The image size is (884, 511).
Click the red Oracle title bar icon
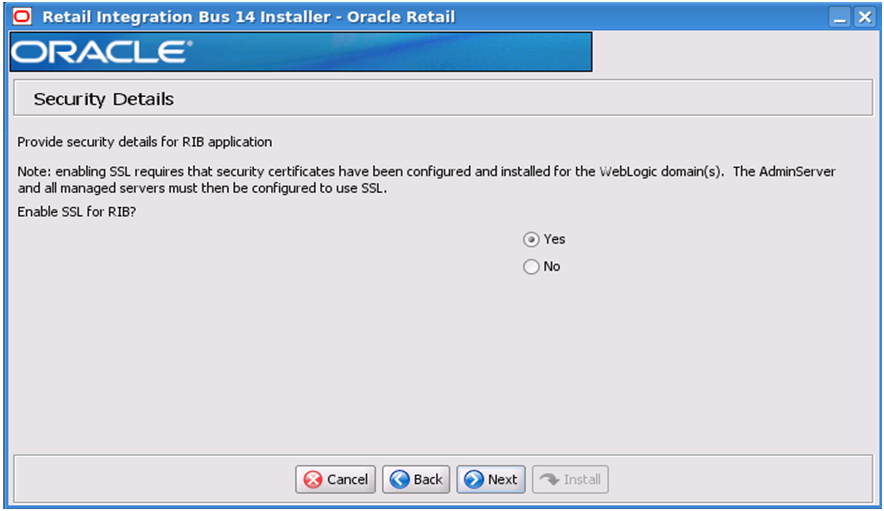pyautogui.click(x=22, y=16)
